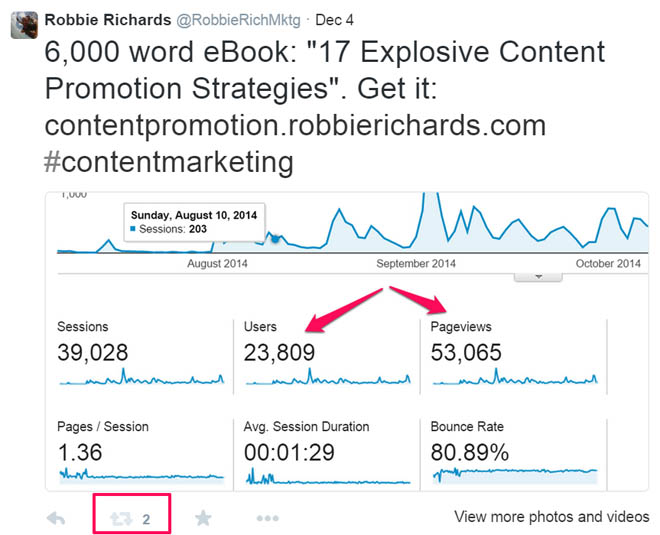Select the Users metric card

pos(327,354)
